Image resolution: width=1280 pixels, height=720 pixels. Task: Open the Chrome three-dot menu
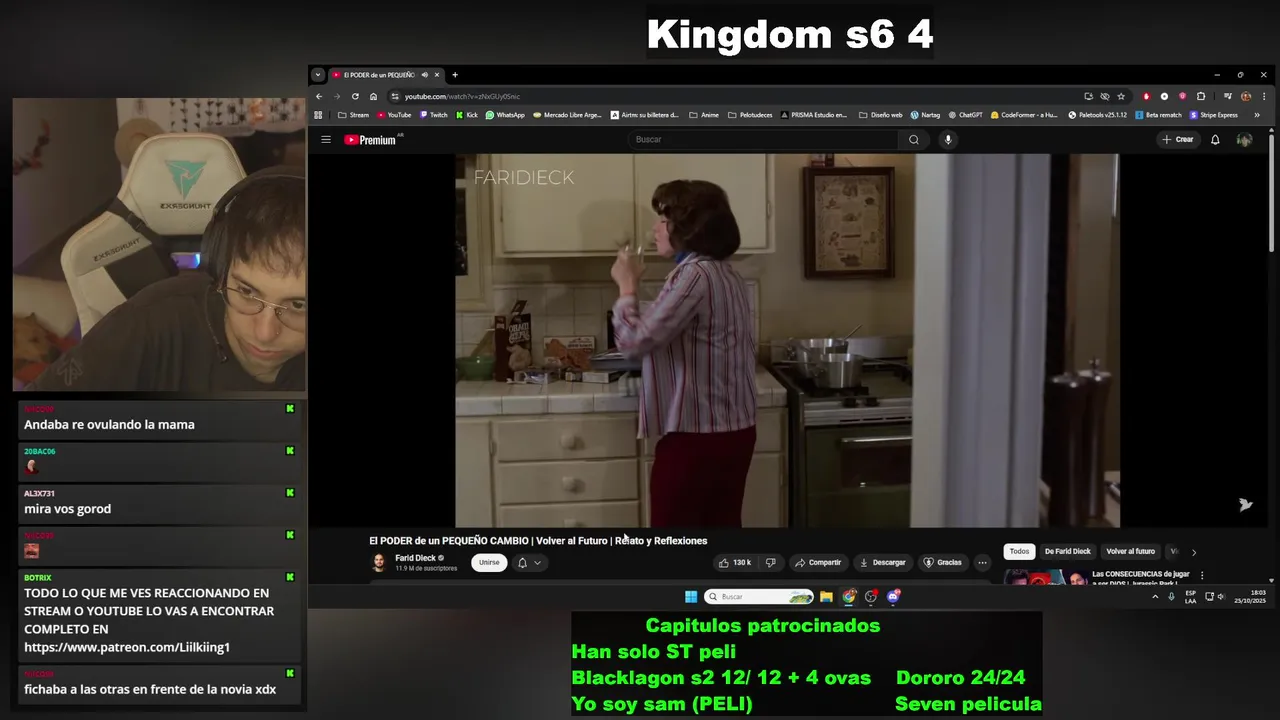1263,96
